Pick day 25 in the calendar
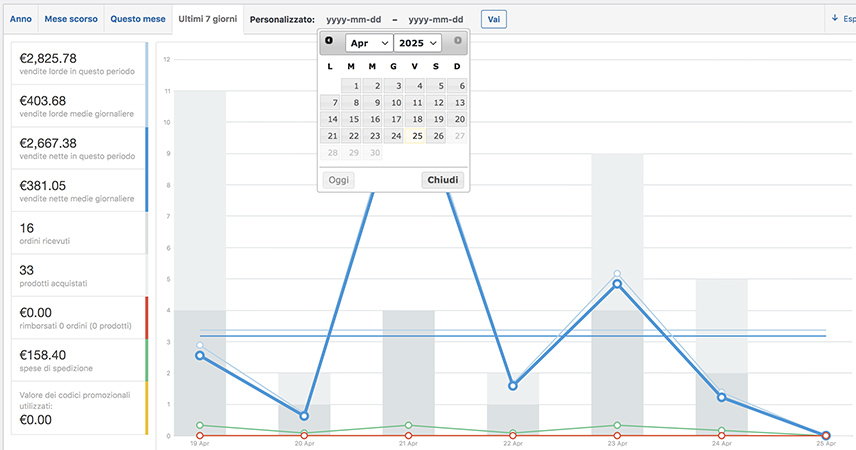 pos(417,136)
